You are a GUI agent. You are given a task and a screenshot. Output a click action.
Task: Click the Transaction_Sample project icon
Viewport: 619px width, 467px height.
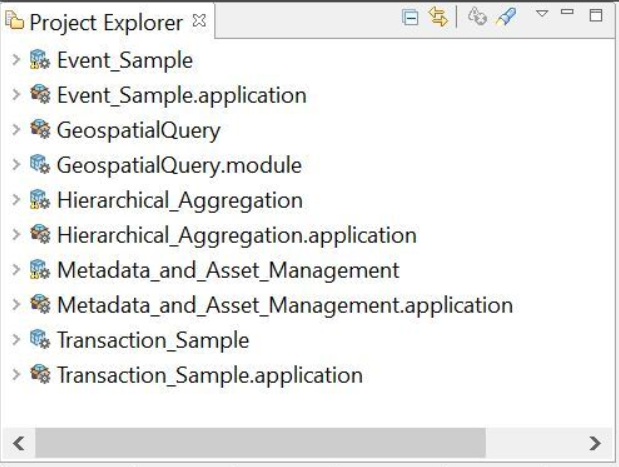(40, 341)
